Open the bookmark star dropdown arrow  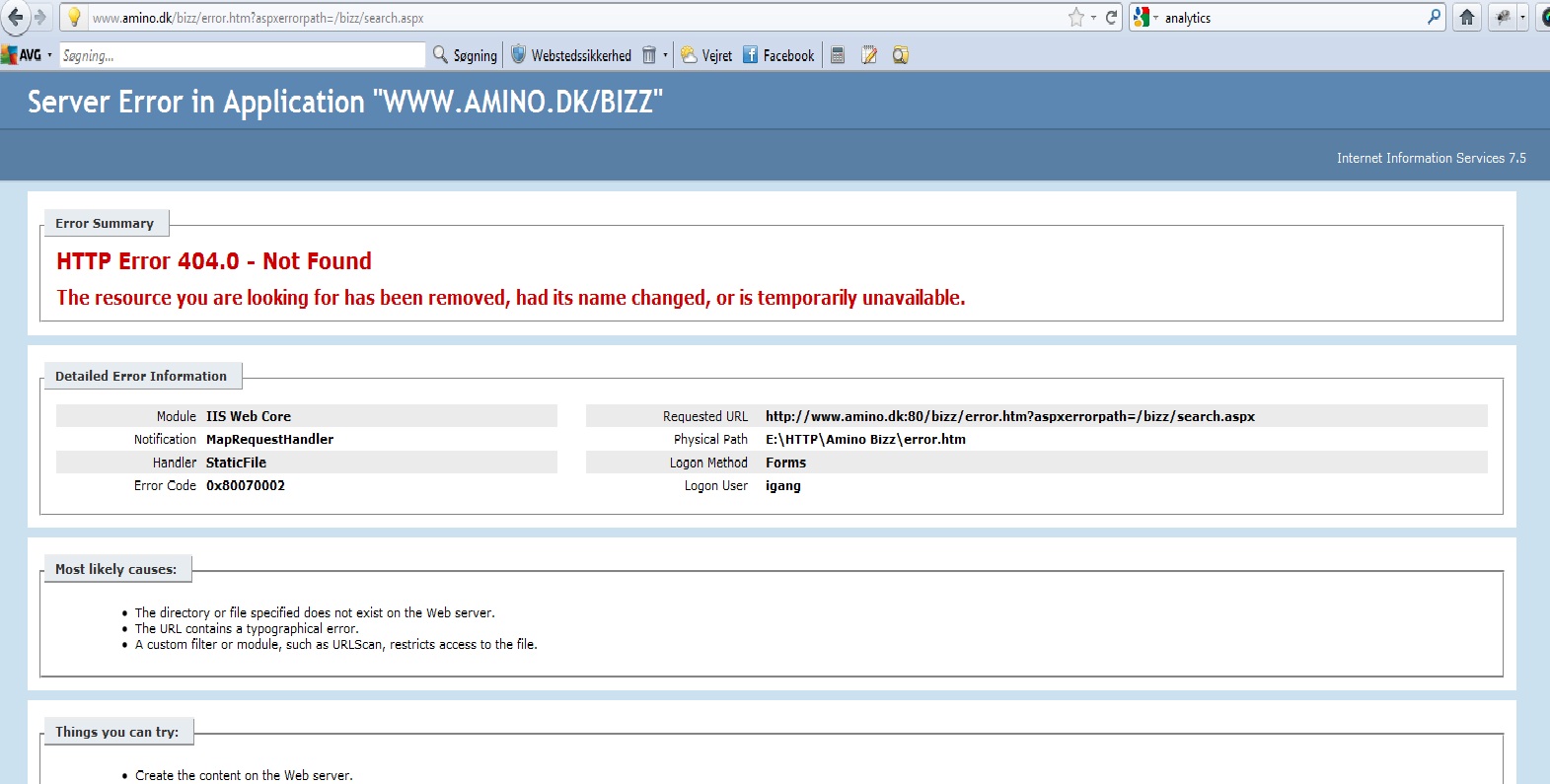point(1093,18)
